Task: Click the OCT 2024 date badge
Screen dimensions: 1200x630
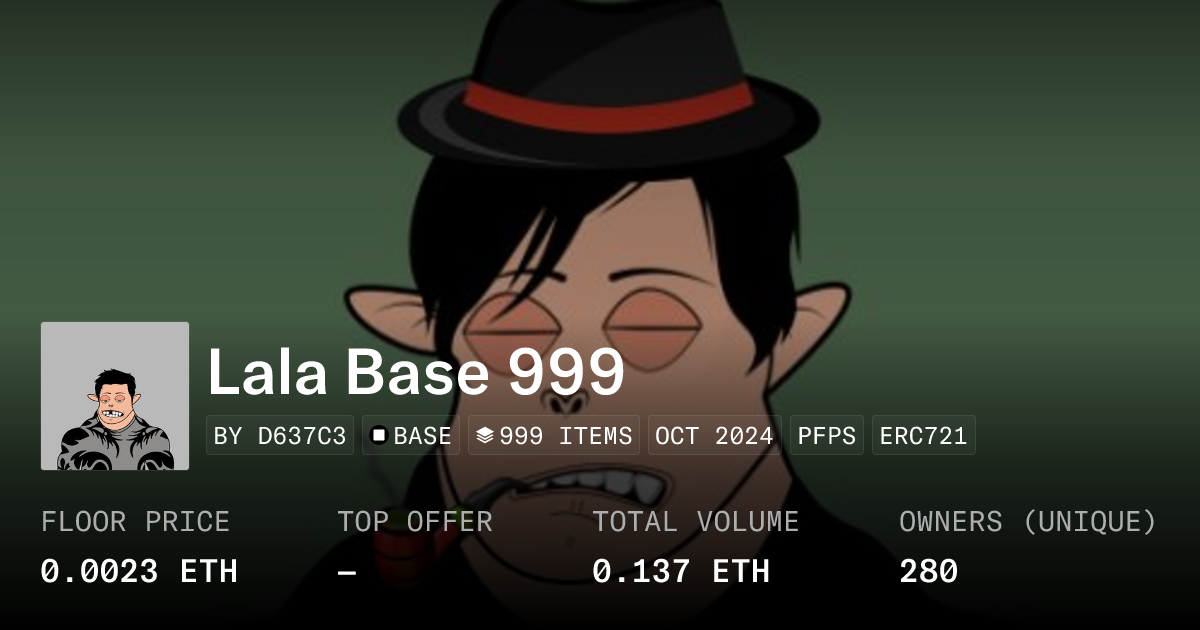Action: 715,436
